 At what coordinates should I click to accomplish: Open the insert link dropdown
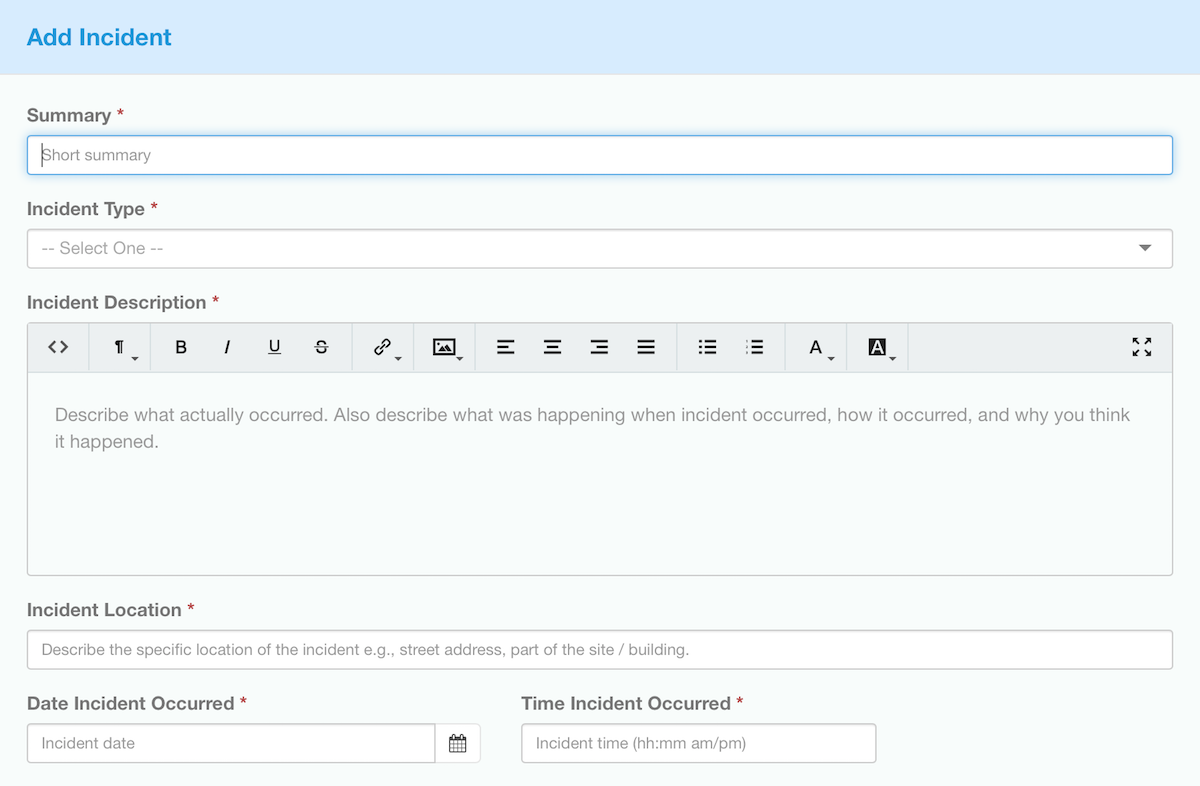pyautogui.click(x=383, y=347)
